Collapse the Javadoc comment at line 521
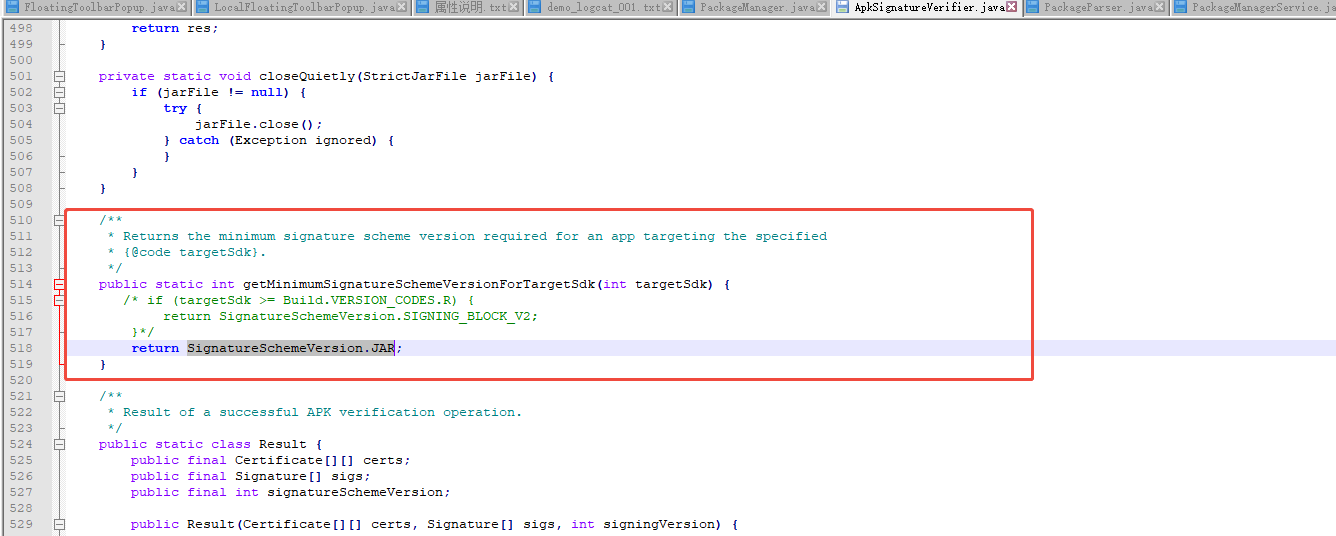The width and height of the screenshot is (1336, 536). click(x=59, y=396)
